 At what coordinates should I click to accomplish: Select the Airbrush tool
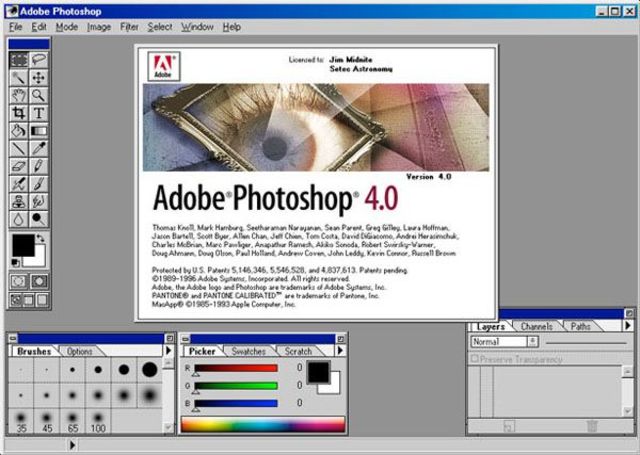pos(19,184)
